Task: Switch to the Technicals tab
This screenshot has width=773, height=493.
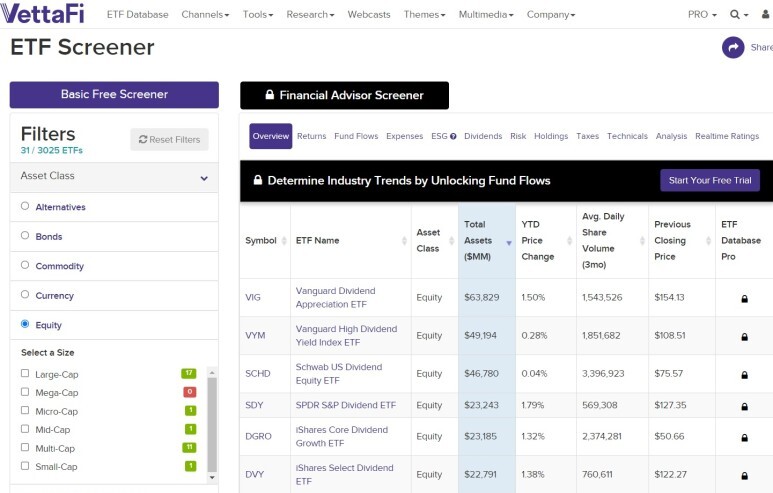Action: (627, 136)
